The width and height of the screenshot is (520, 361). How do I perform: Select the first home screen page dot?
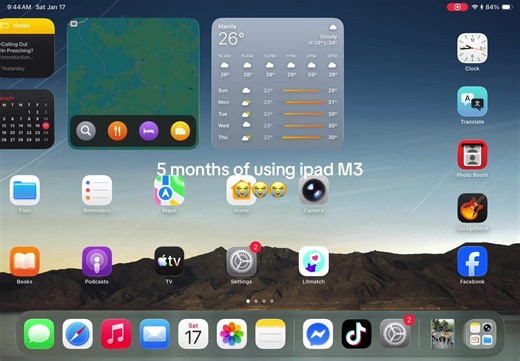coord(248,301)
